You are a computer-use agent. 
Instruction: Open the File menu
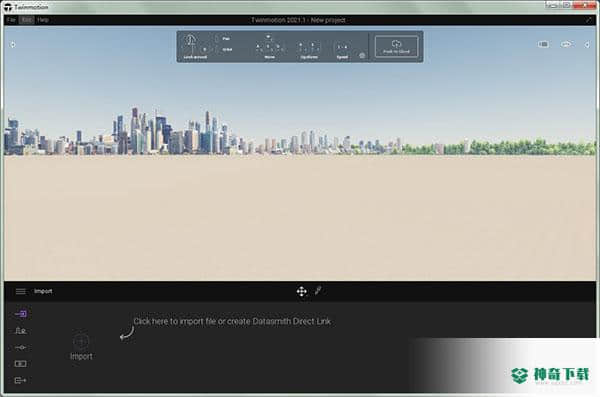(11, 20)
